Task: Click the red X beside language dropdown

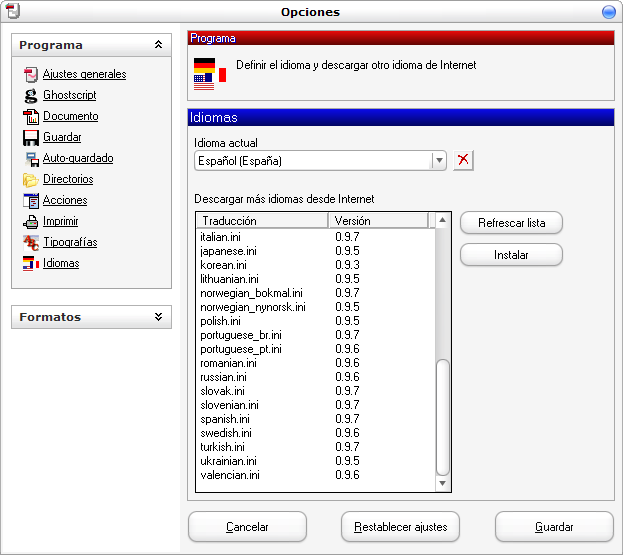Action: coord(463,161)
